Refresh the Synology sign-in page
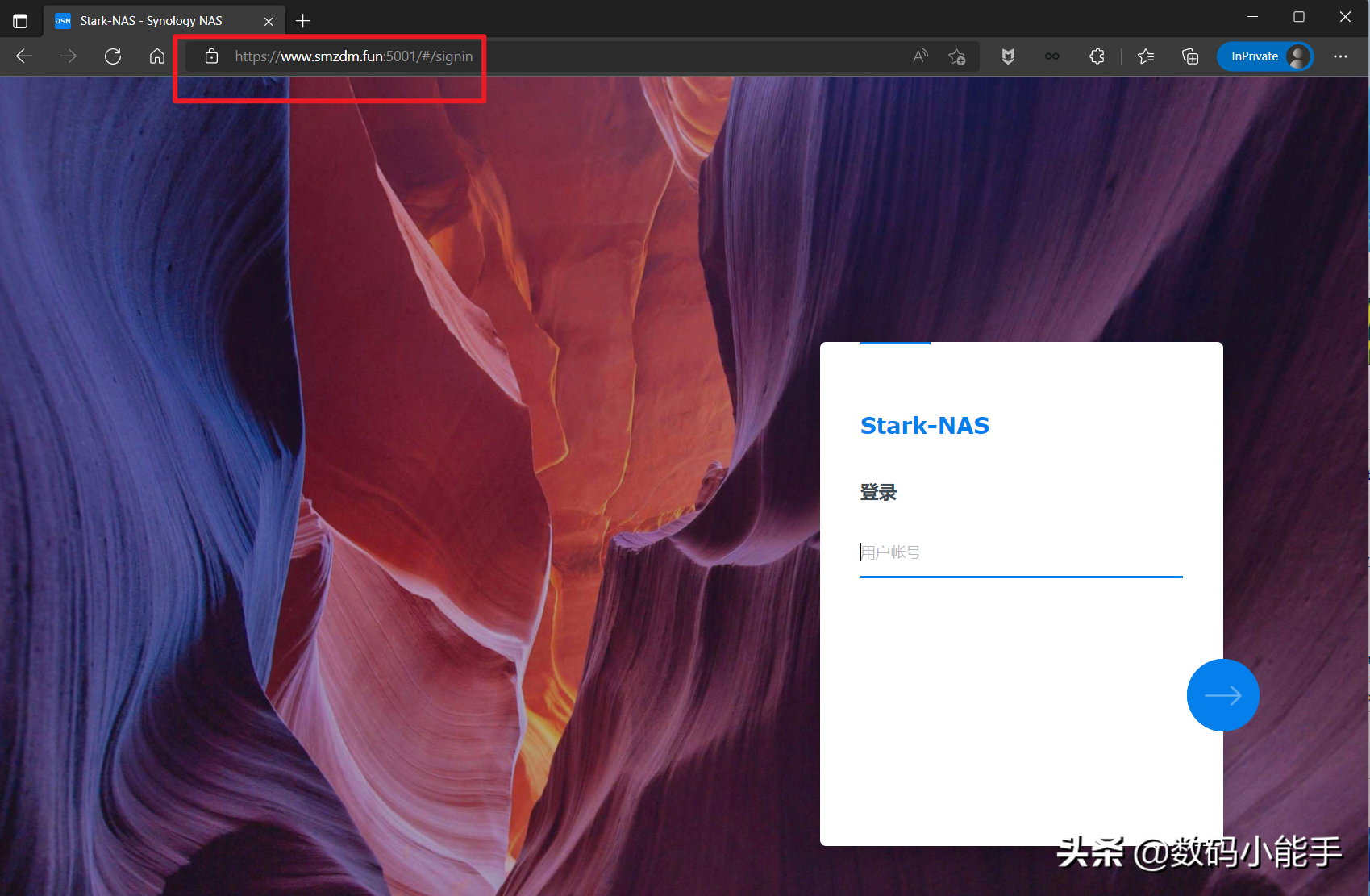 pos(113,56)
